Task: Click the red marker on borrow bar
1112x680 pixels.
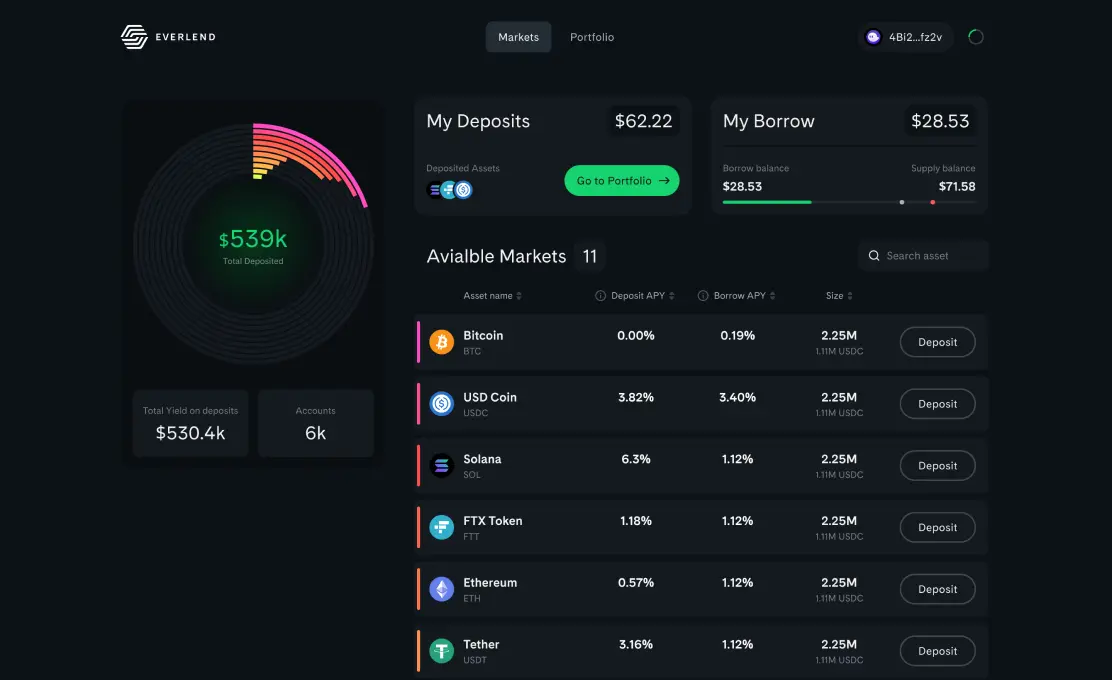Action: pyautogui.click(x=933, y=202)
